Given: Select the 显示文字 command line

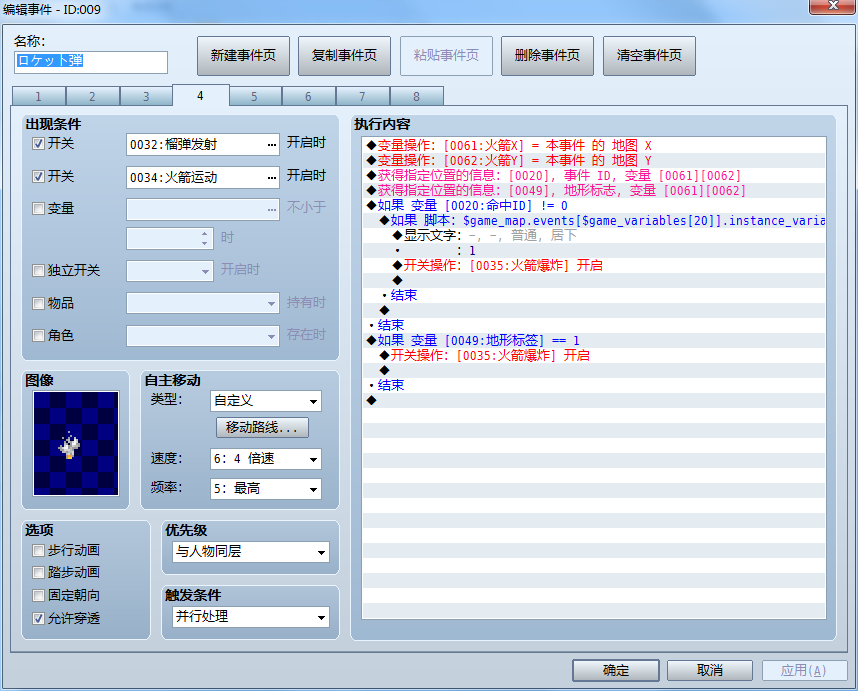Looking at the screenshot, I should 594,235.
